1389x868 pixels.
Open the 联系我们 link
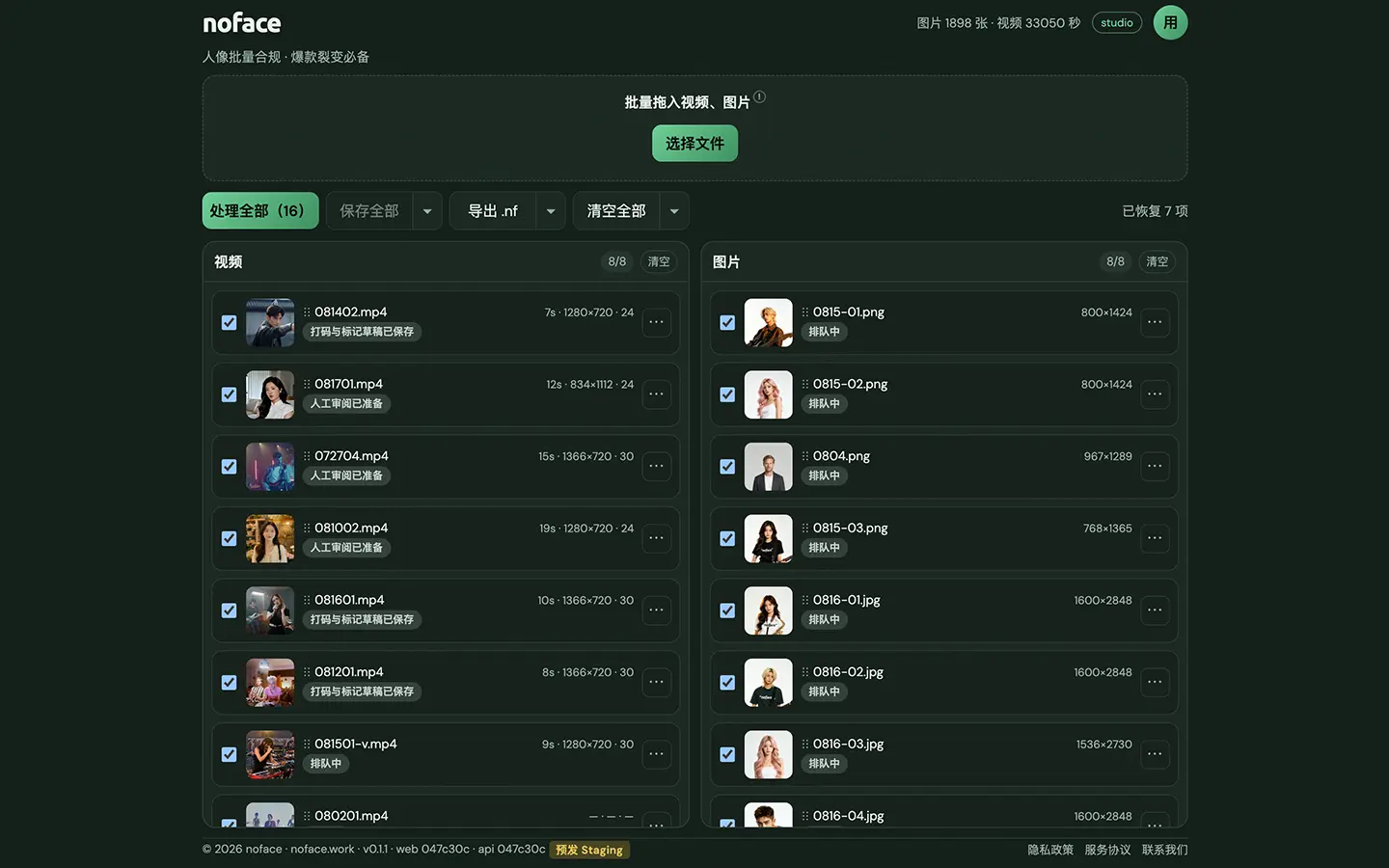click(1165, 850)
